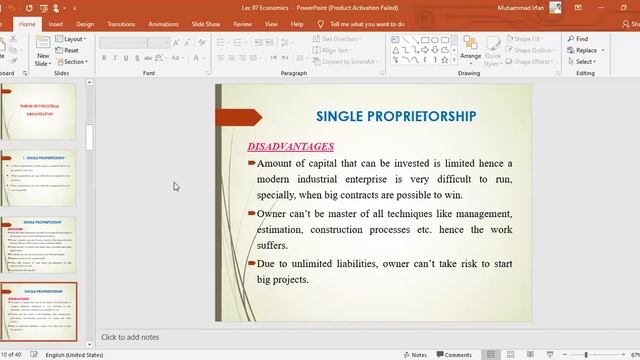
Task: Open Quick Styles gallery
Action: click(x=493, y=51)
